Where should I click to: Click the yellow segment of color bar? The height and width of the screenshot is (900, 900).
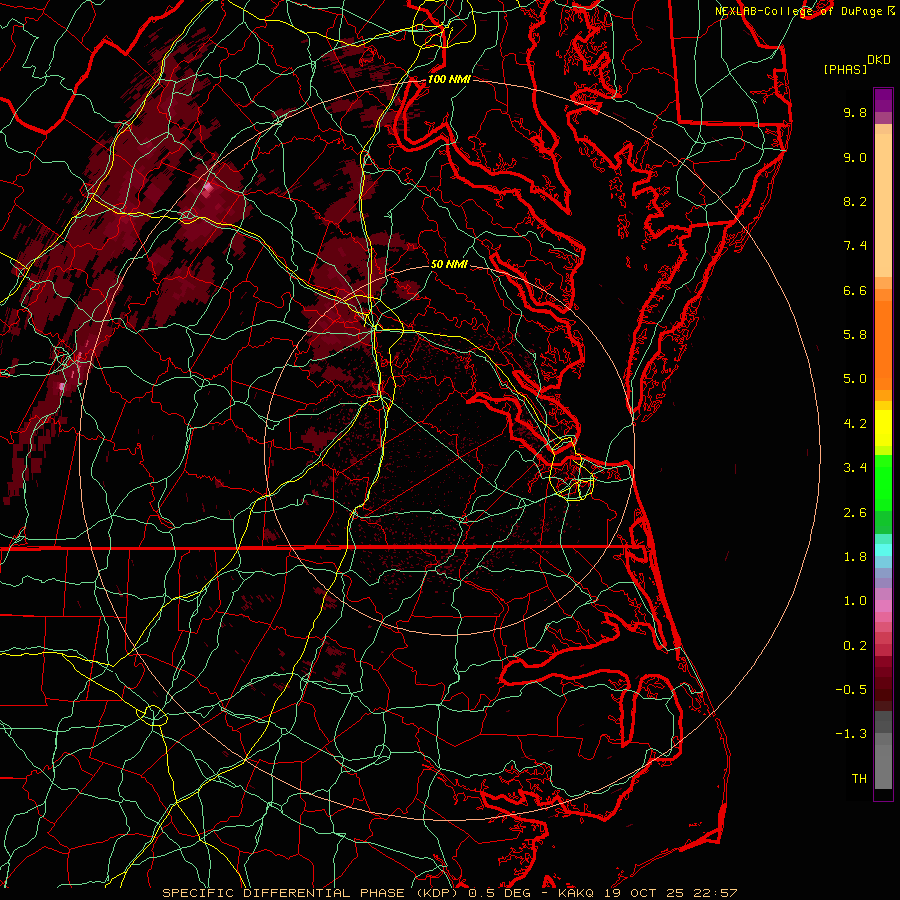(x=883, y=428)
